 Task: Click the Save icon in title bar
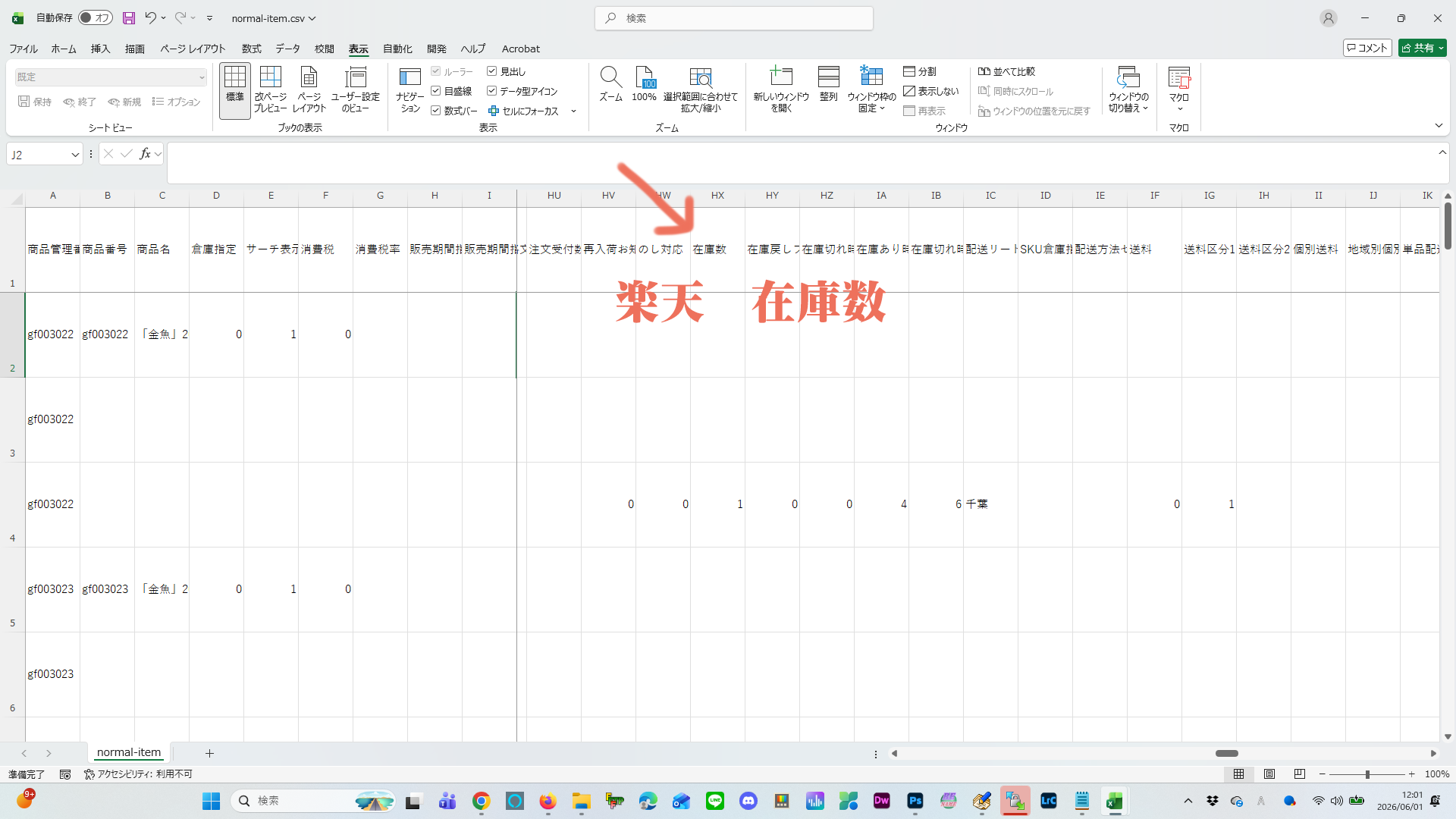[x=129, y=18]
